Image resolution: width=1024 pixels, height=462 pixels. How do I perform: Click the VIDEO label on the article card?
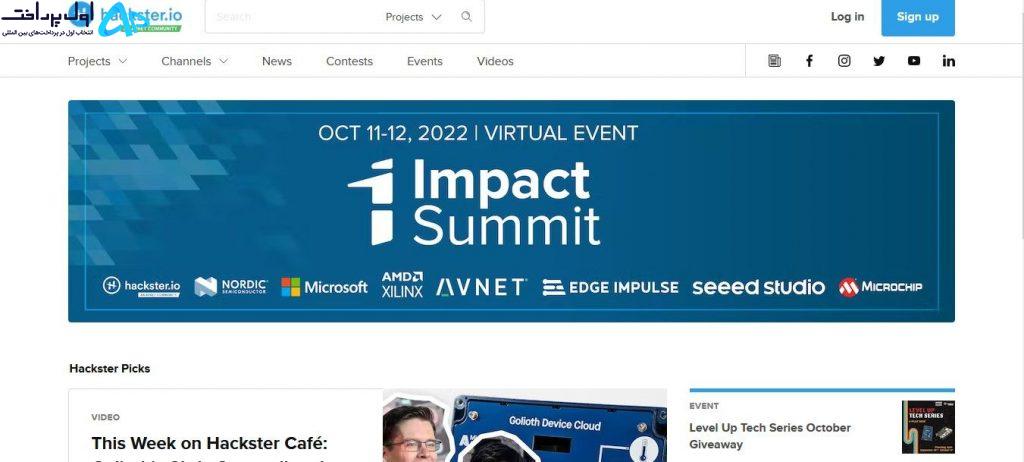coord(106,417)
